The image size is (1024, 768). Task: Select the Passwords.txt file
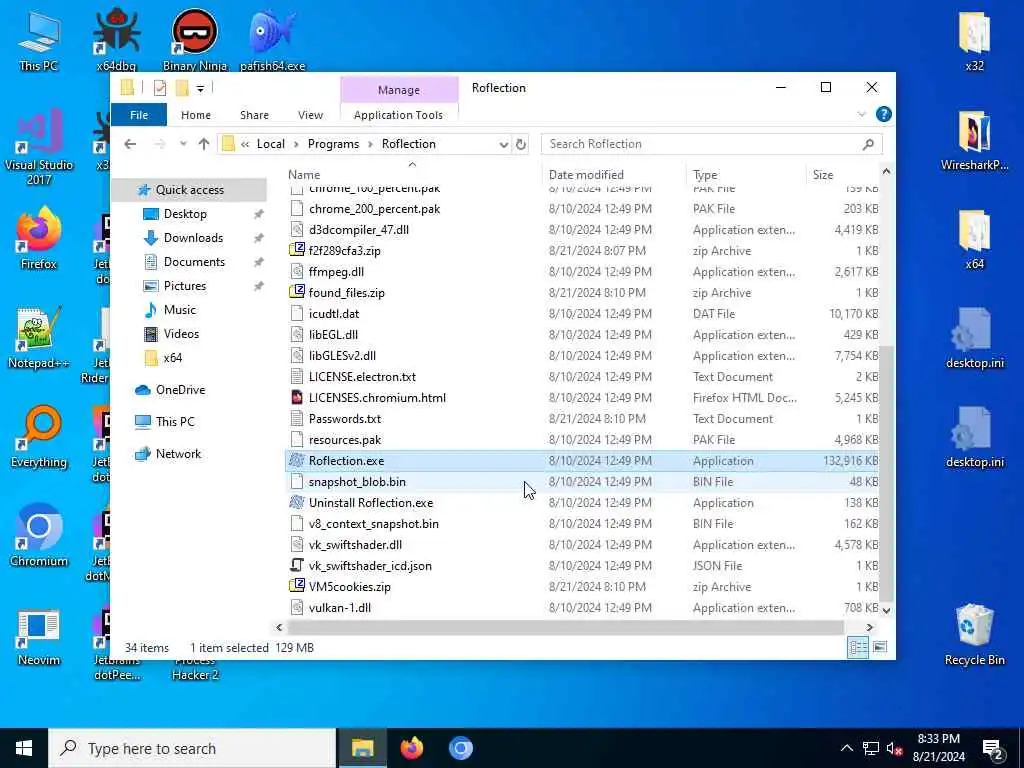581,419
